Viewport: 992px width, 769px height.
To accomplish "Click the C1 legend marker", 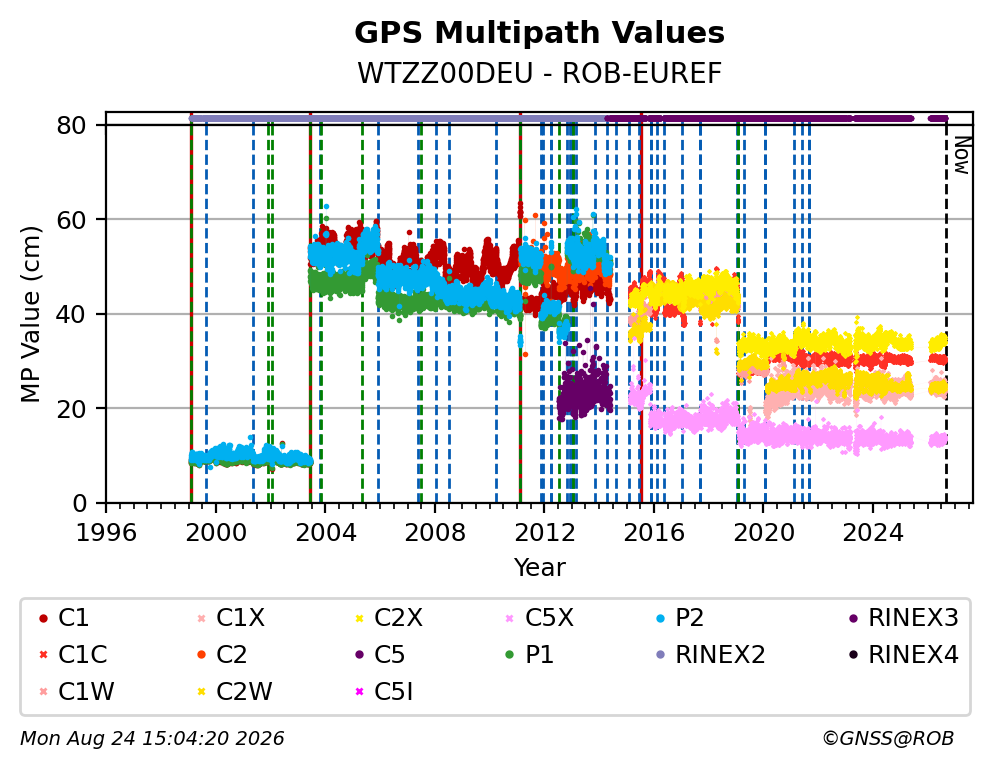I will (x=43, y=618).
